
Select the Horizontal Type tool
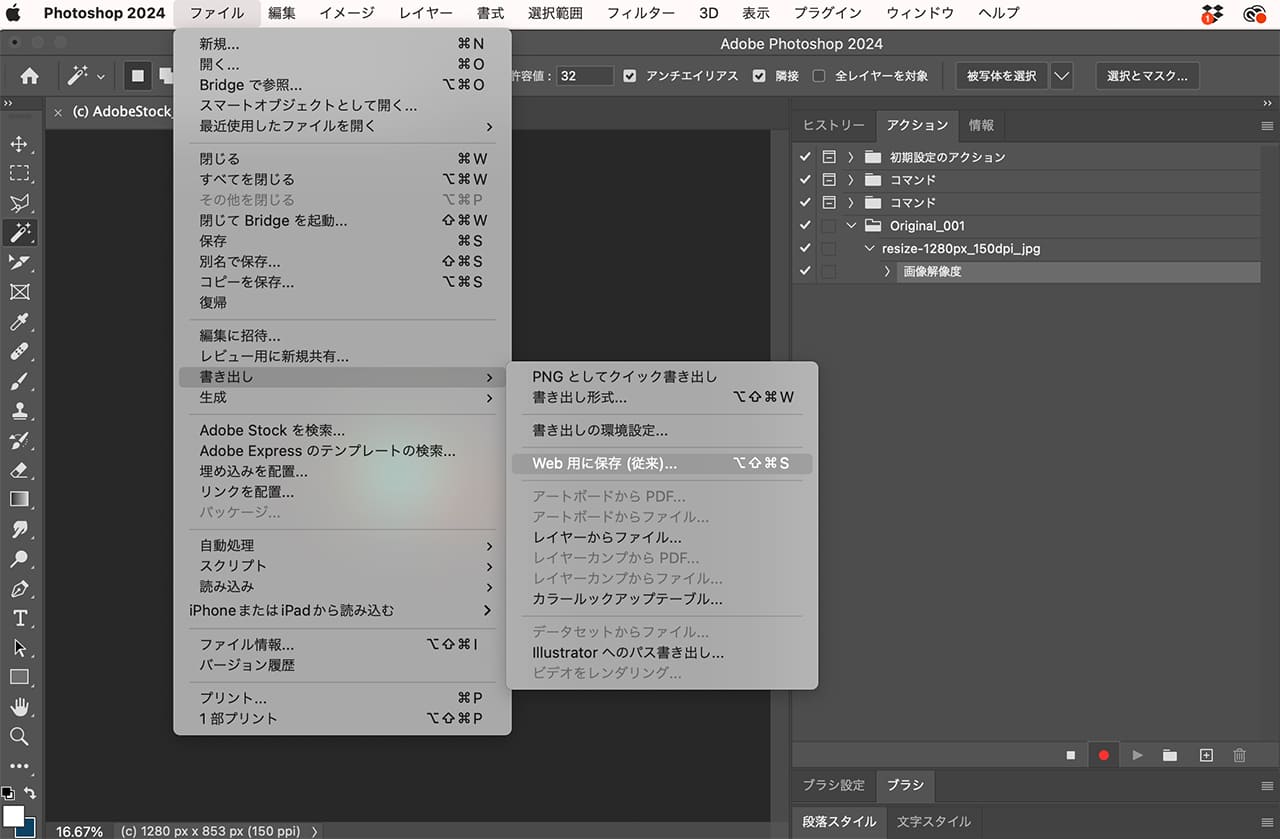pos(19,618)
